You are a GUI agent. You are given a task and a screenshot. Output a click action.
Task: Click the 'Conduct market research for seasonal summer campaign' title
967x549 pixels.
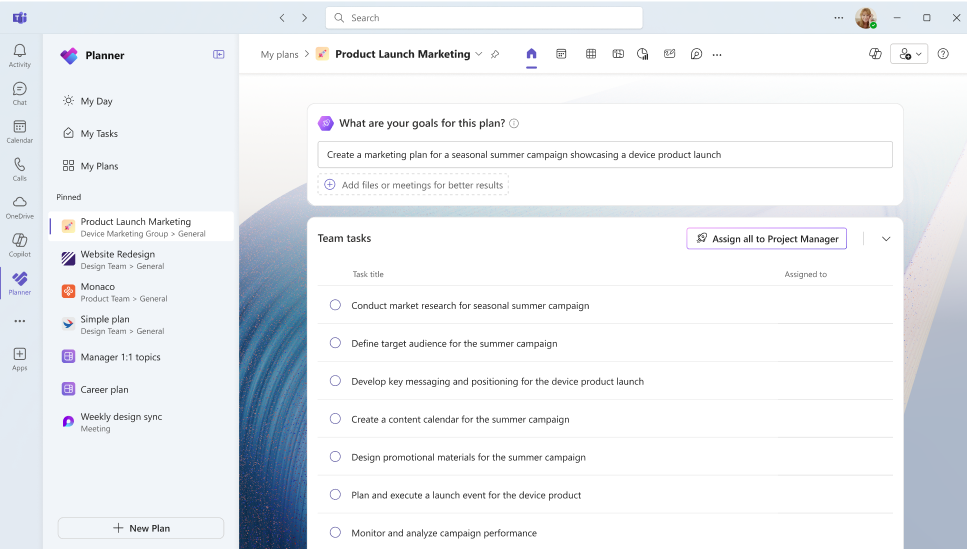[x=470, y=305]
